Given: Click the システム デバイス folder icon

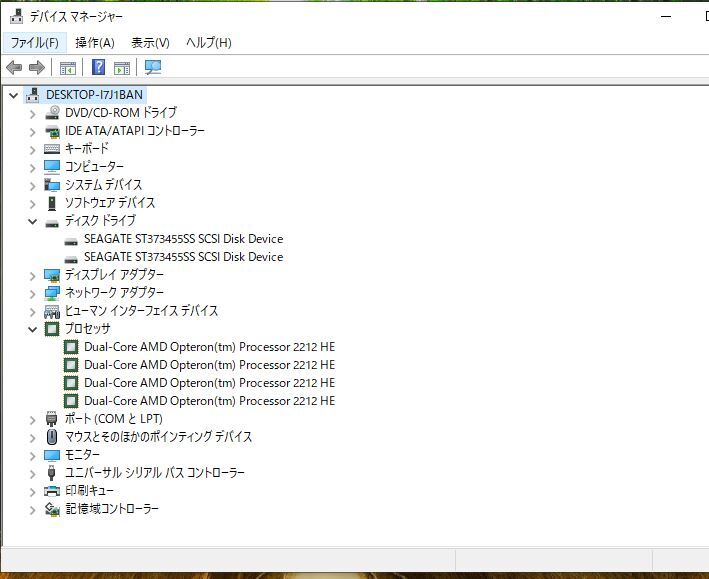Looking at the screenshot, I should [x=52, y=185].
